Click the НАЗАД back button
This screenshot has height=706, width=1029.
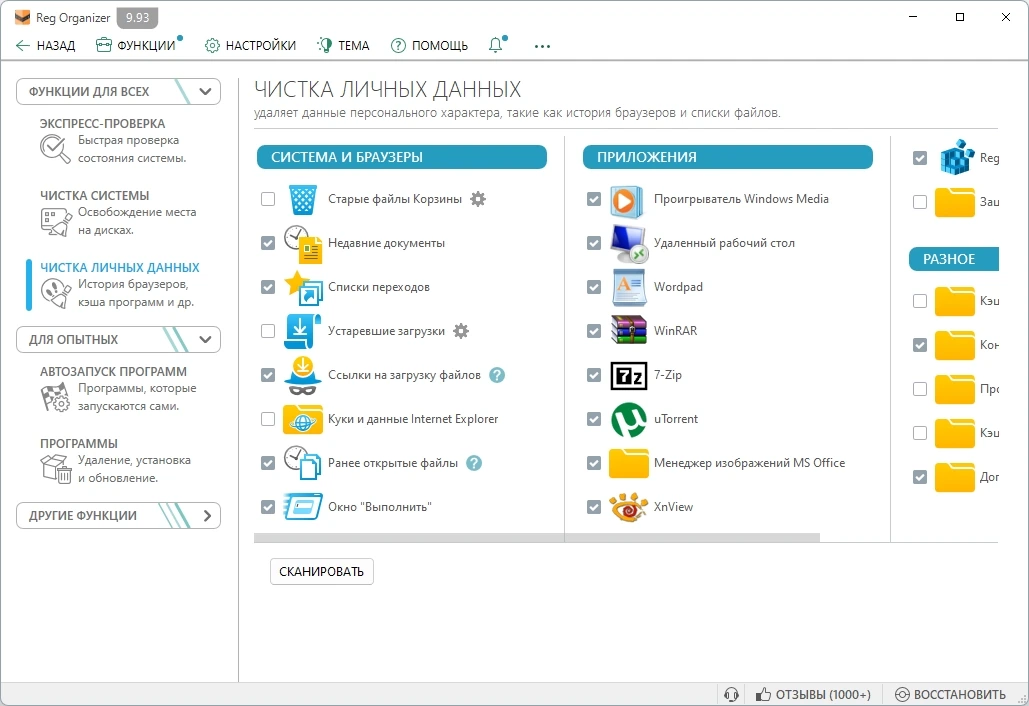click(45, 45)
